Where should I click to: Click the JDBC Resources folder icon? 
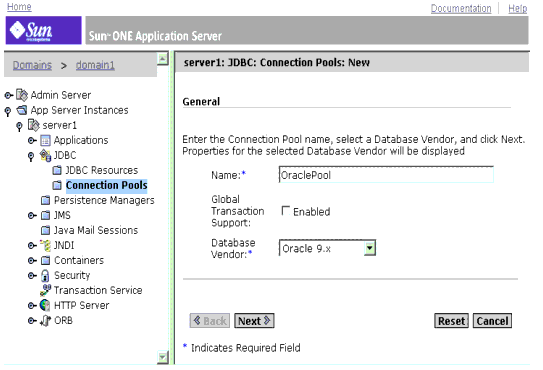[57, 170]
